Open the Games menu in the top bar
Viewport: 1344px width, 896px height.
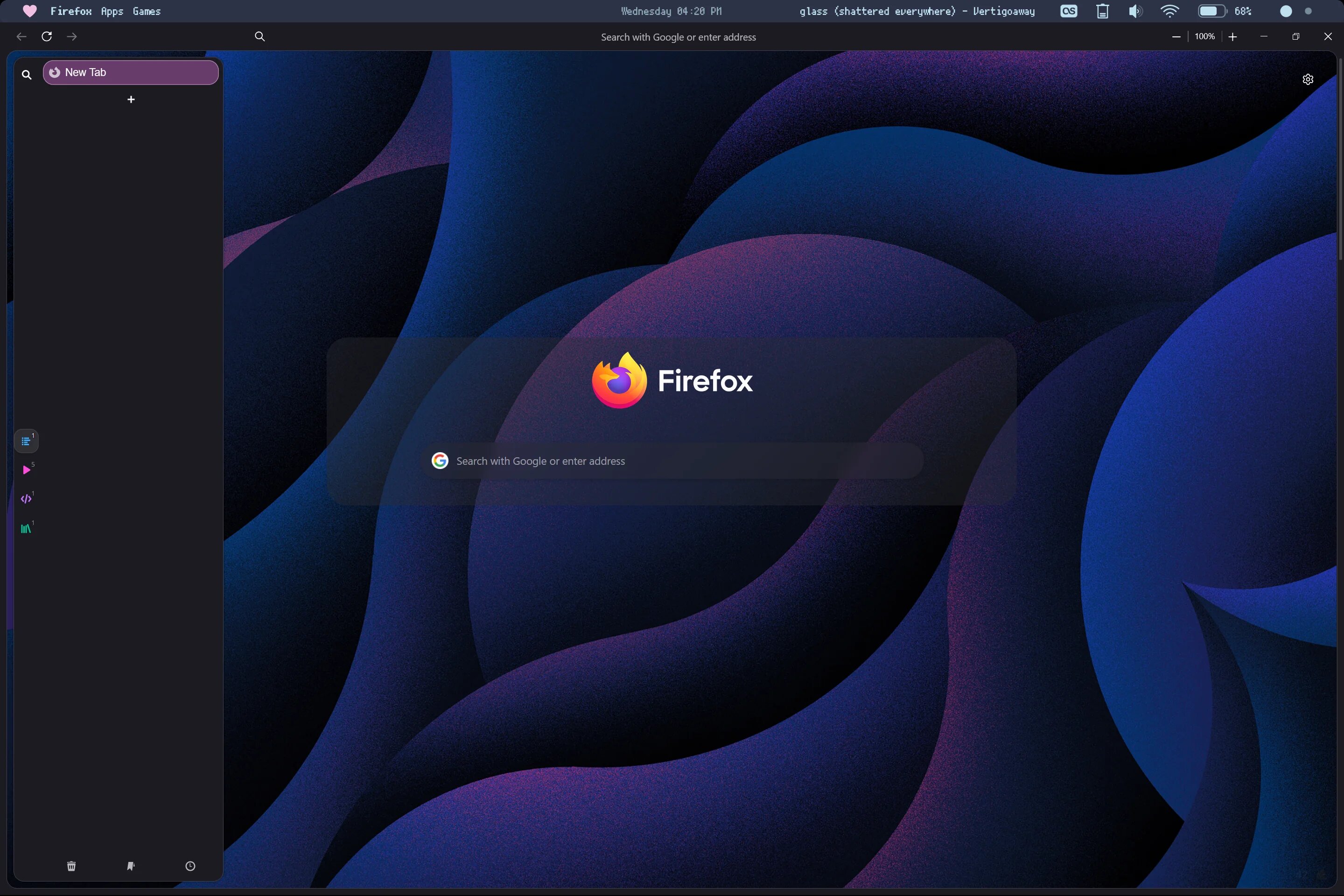coord(146,11)
